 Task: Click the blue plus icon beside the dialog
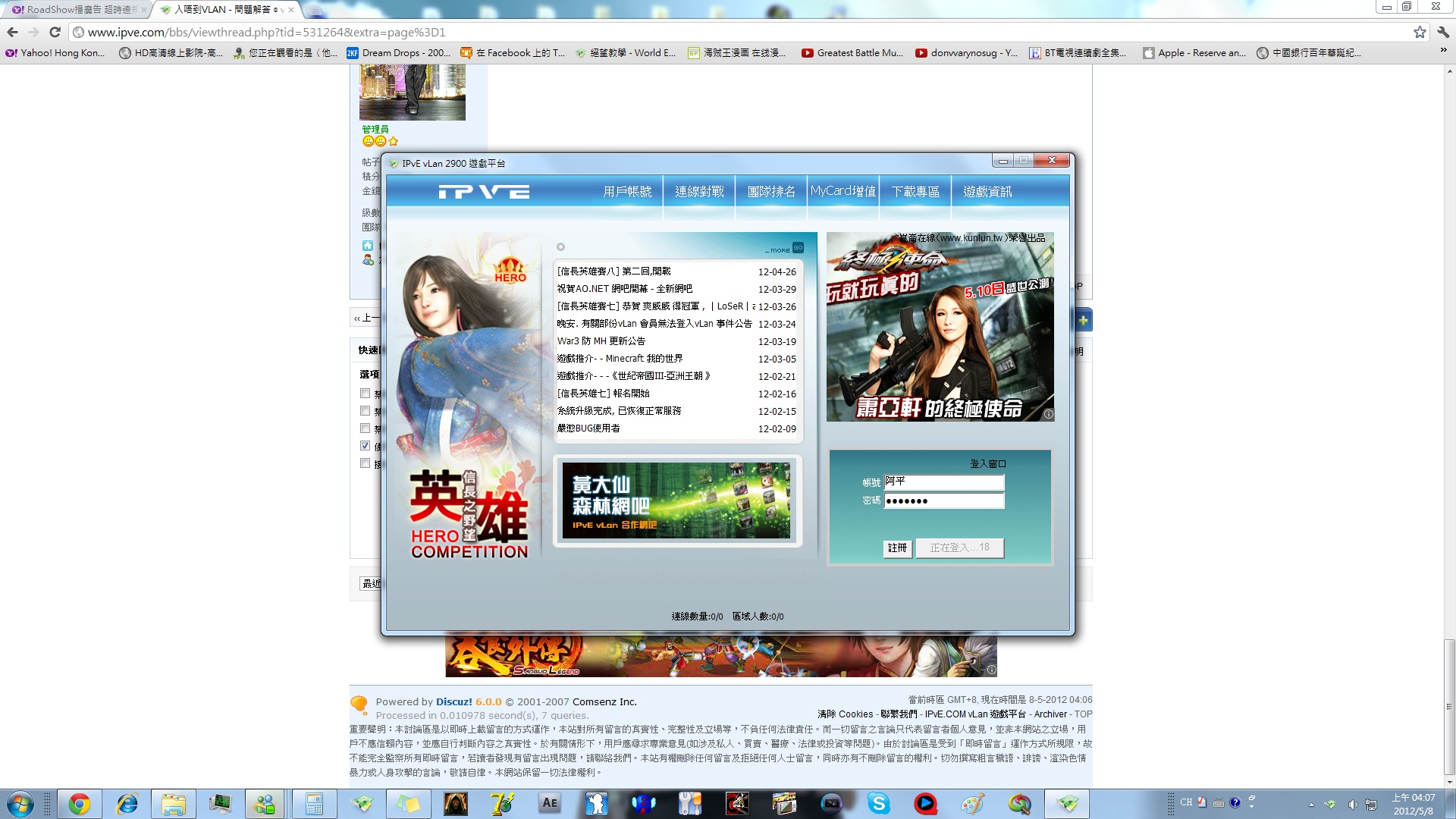[x=1083, y=320]
